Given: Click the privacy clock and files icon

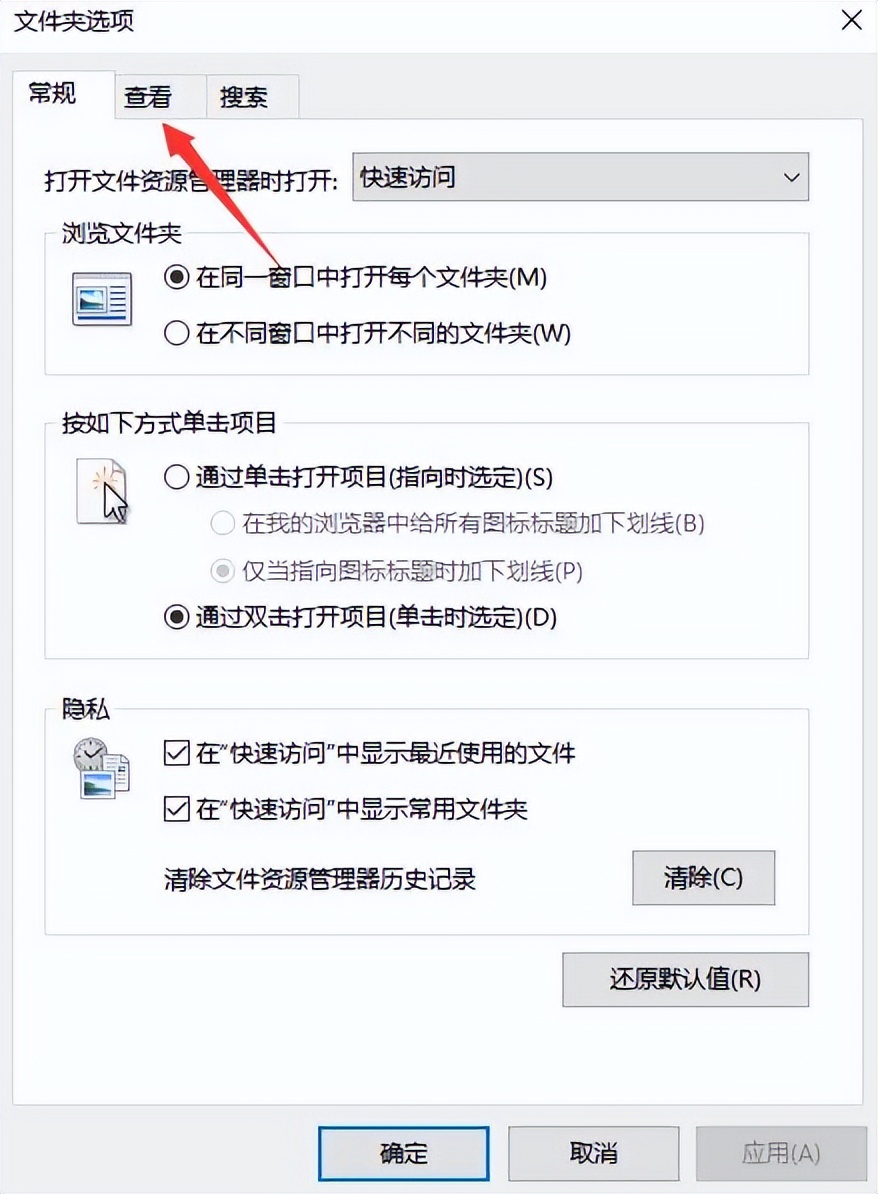Looking at the screenshot, I should [x=102, y=768].
